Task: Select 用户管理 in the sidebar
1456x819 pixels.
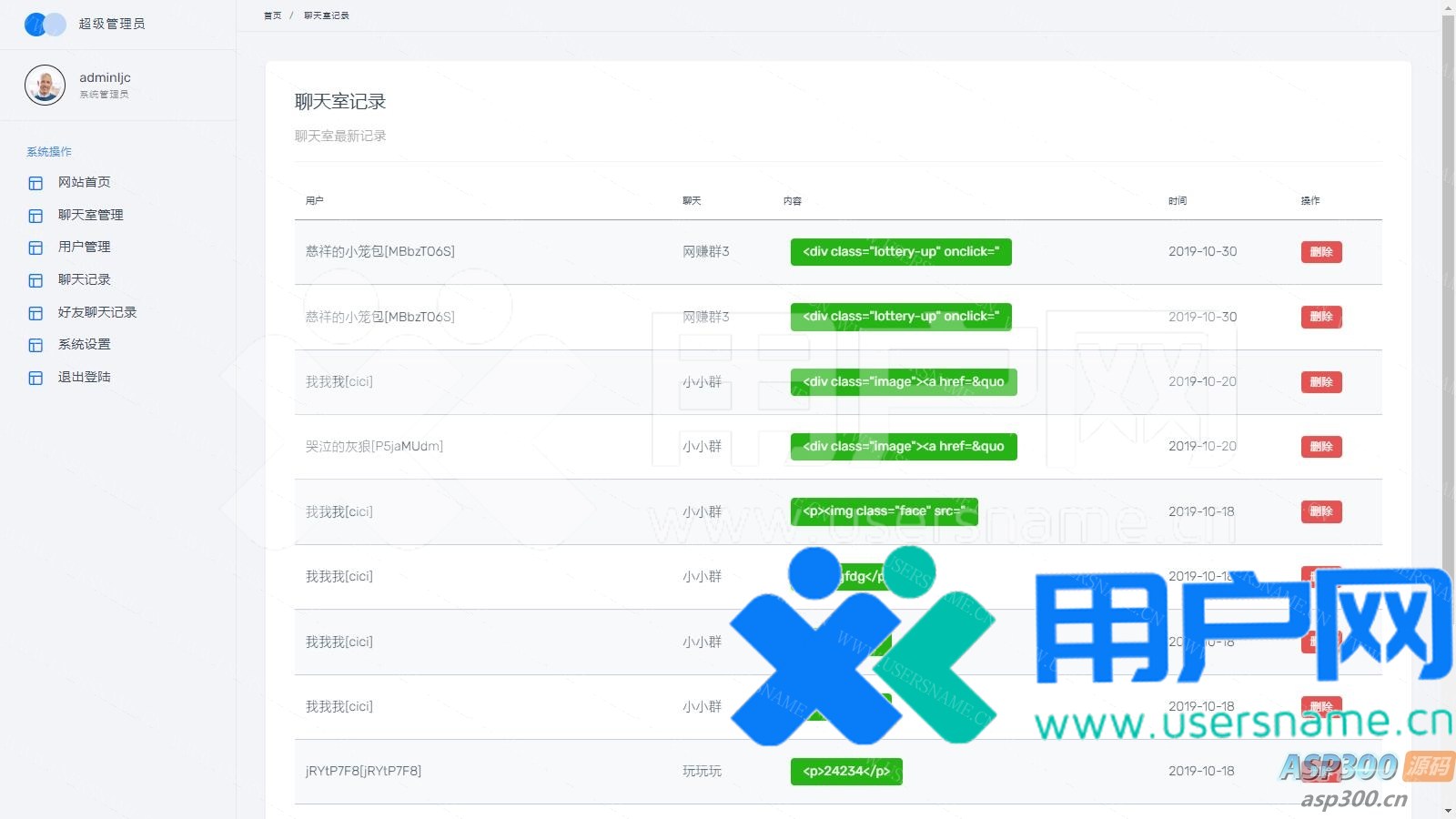Action: click(84, 247)
